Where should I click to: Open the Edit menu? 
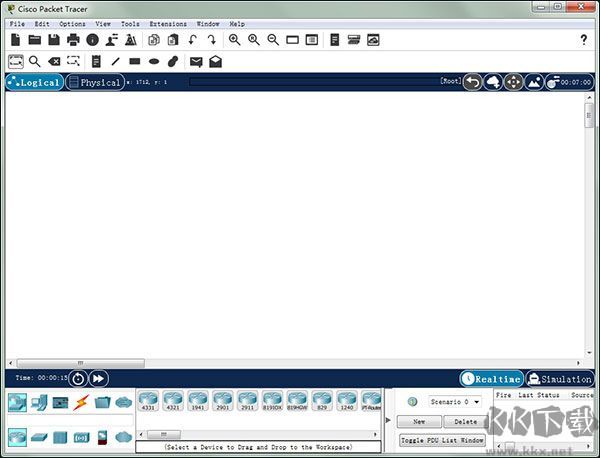point(42,24)
